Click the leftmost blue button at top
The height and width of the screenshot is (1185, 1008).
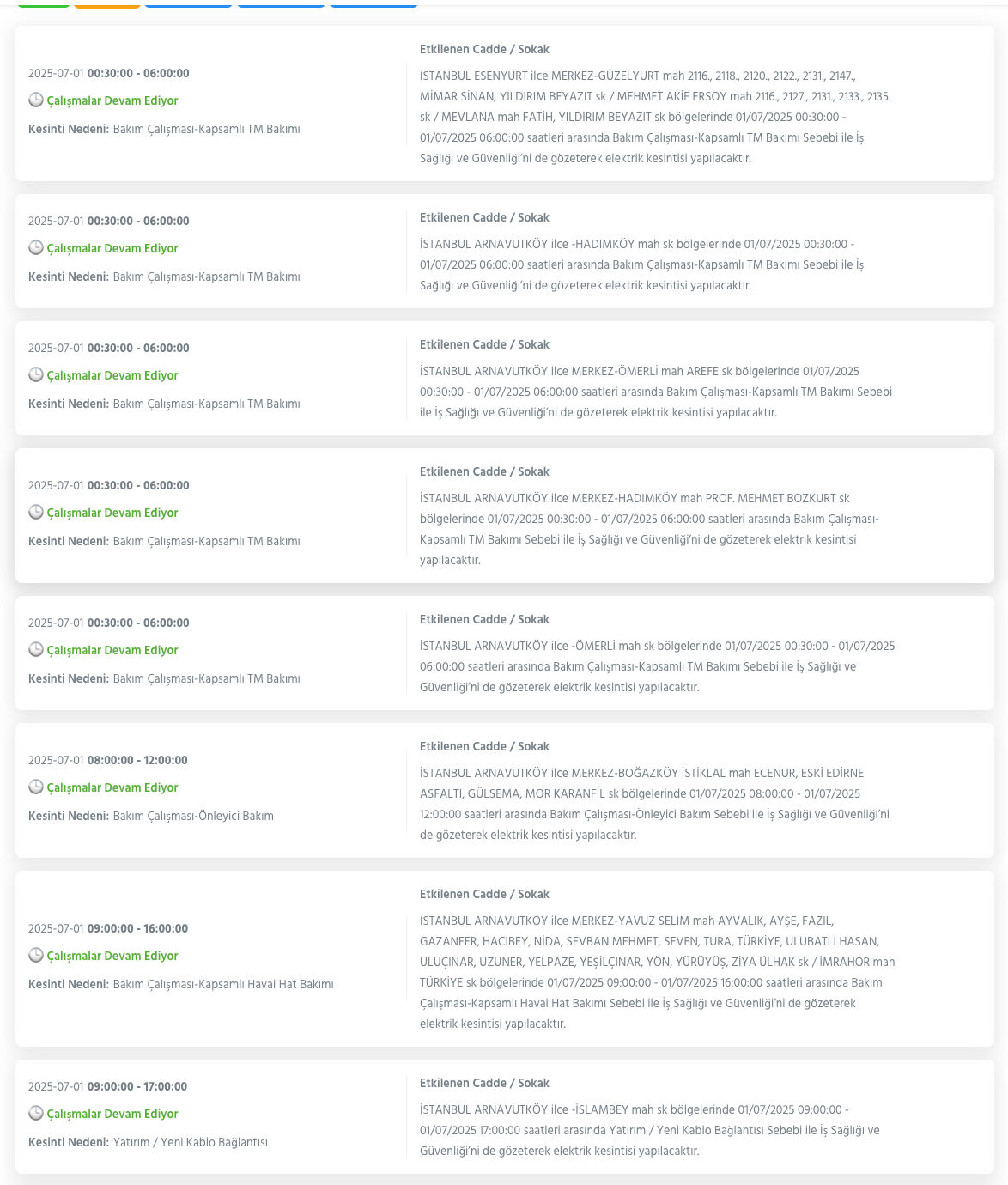189,3
